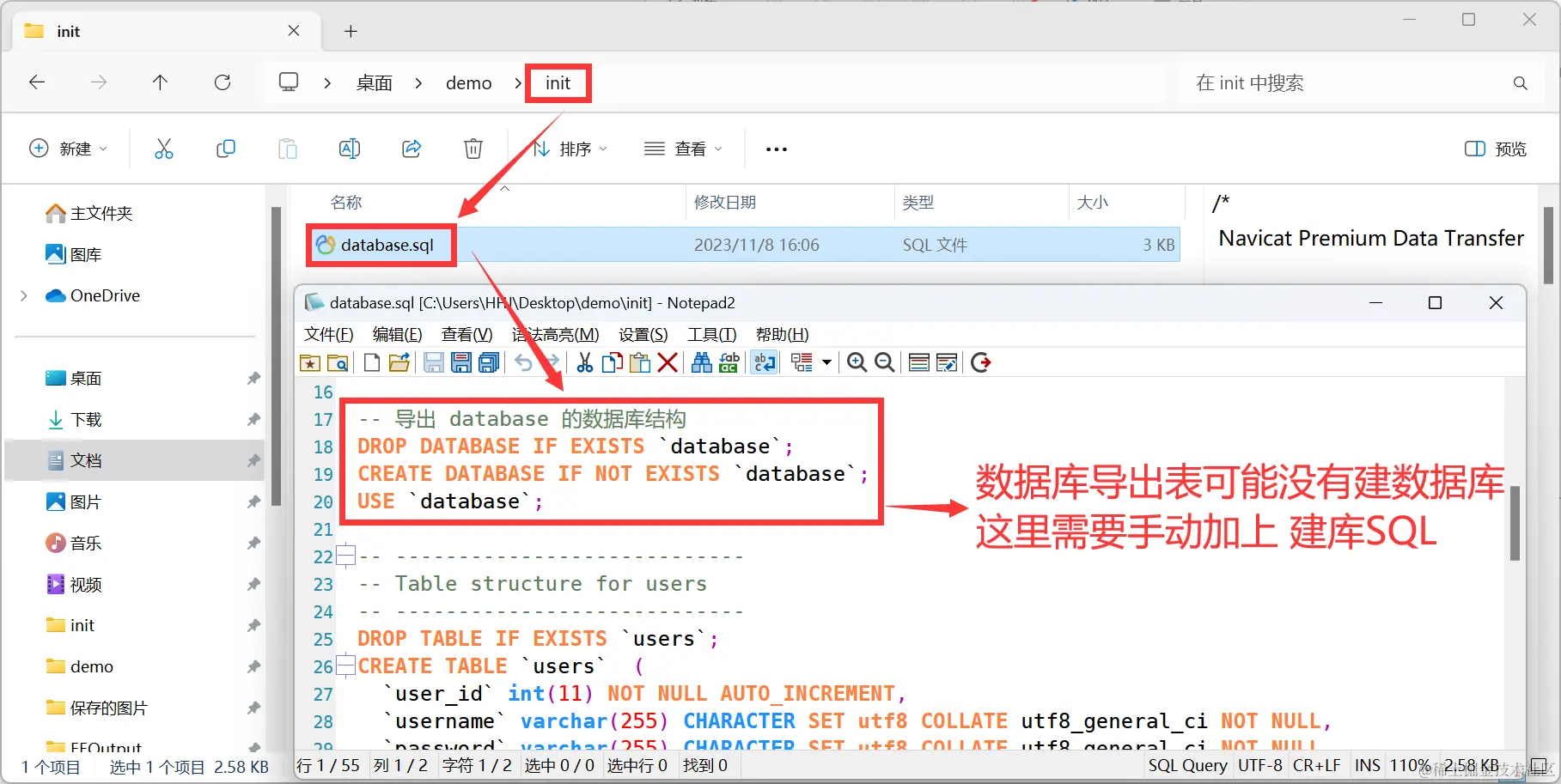This screenshot has width=1561, height=784.
Task: Open 图库 in the navigation pane
Action: tap(74, 254)
